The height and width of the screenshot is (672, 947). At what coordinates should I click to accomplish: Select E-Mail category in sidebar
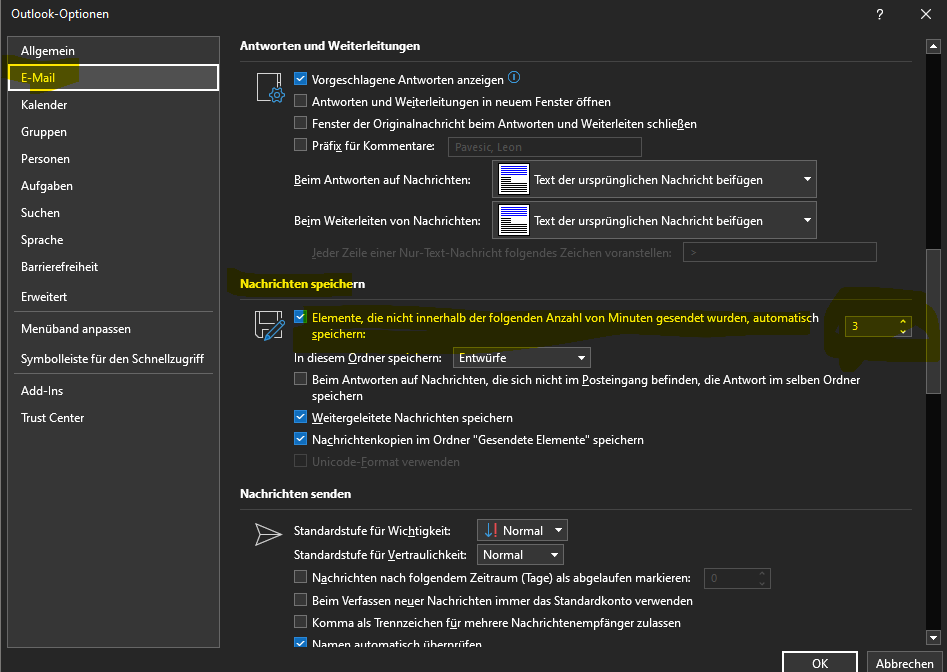point(114,77)
